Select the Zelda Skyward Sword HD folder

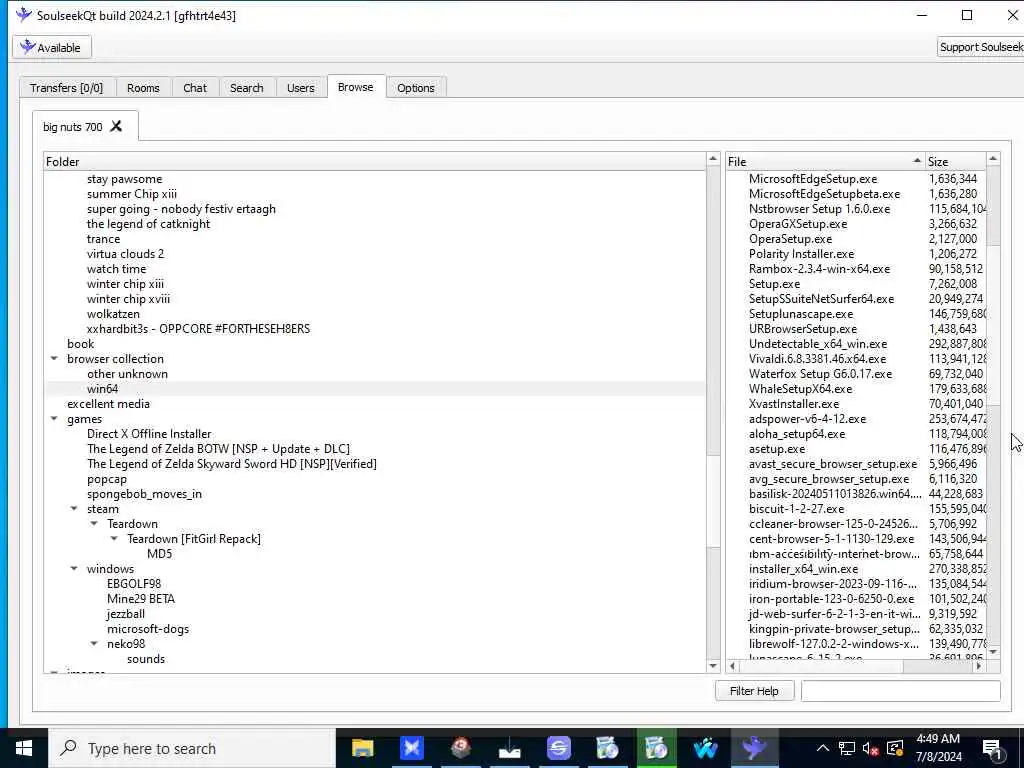point(232,464)
